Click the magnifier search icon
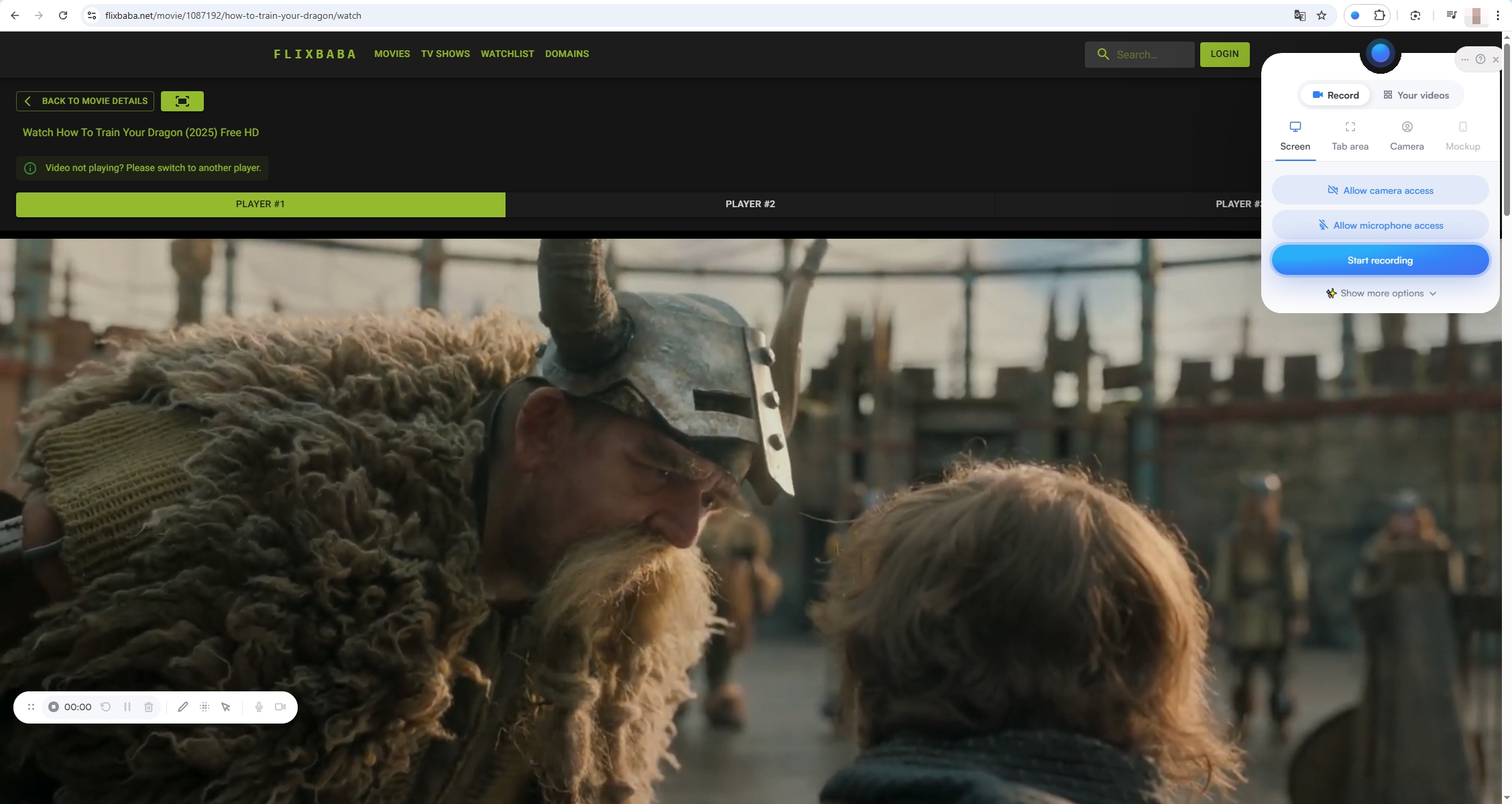 (x=1102, y=54)
